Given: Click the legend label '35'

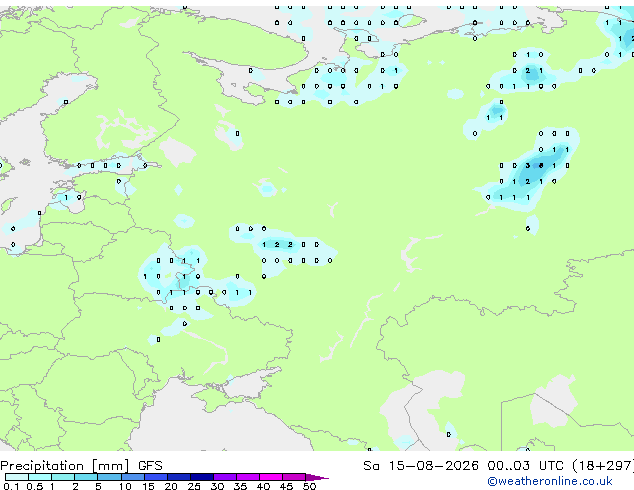Looking at the screenshot, I should point(240,486).
